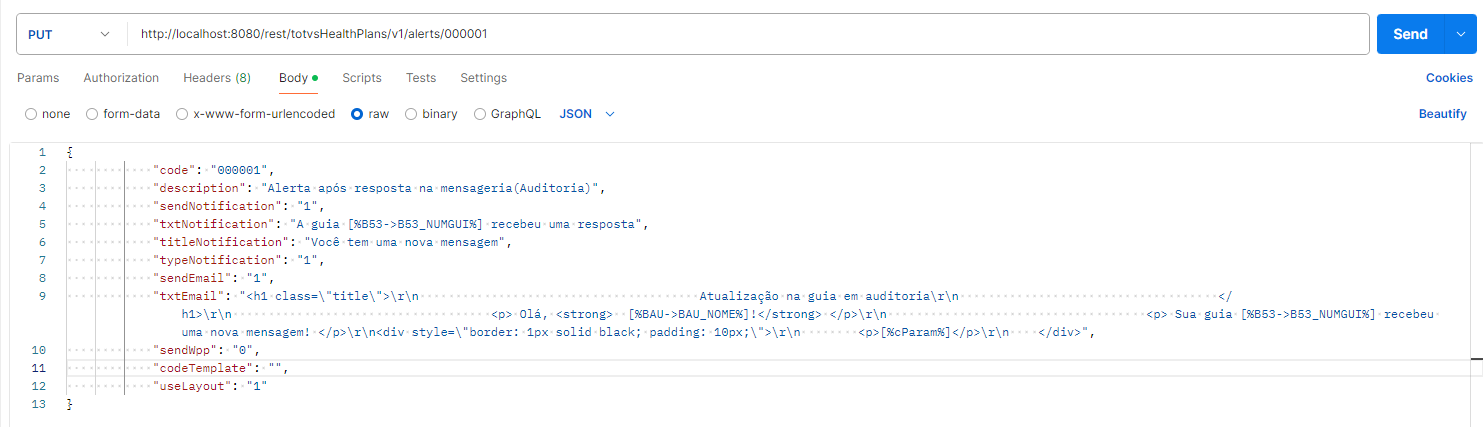Expand the JSON body format dropdown

pos(587,114)
